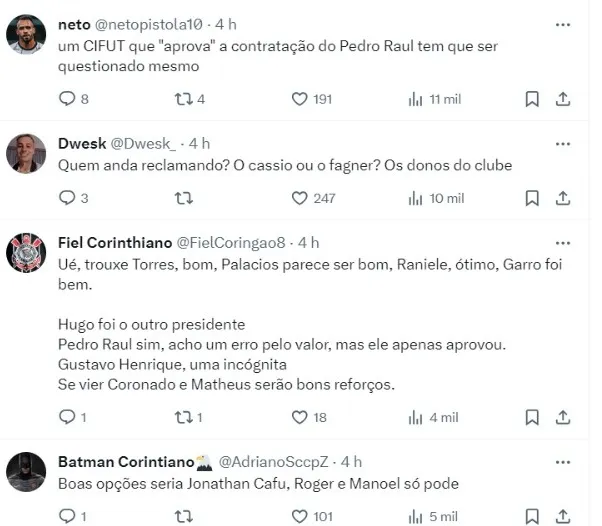This screenshot has height=526, width=602.
Task: View analytics on Dwesk's tweet
Action: click(x=416, y=198)
